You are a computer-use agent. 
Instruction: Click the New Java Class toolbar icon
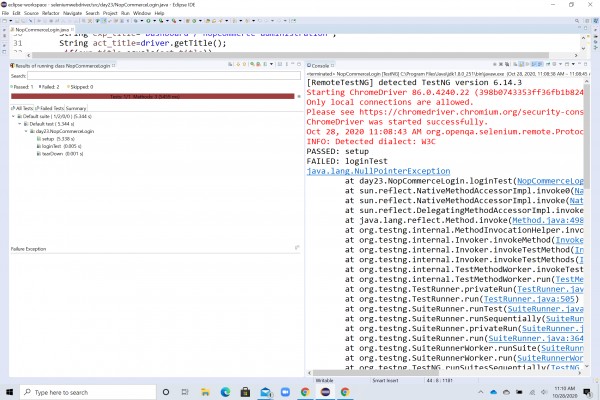coord(194,21)
